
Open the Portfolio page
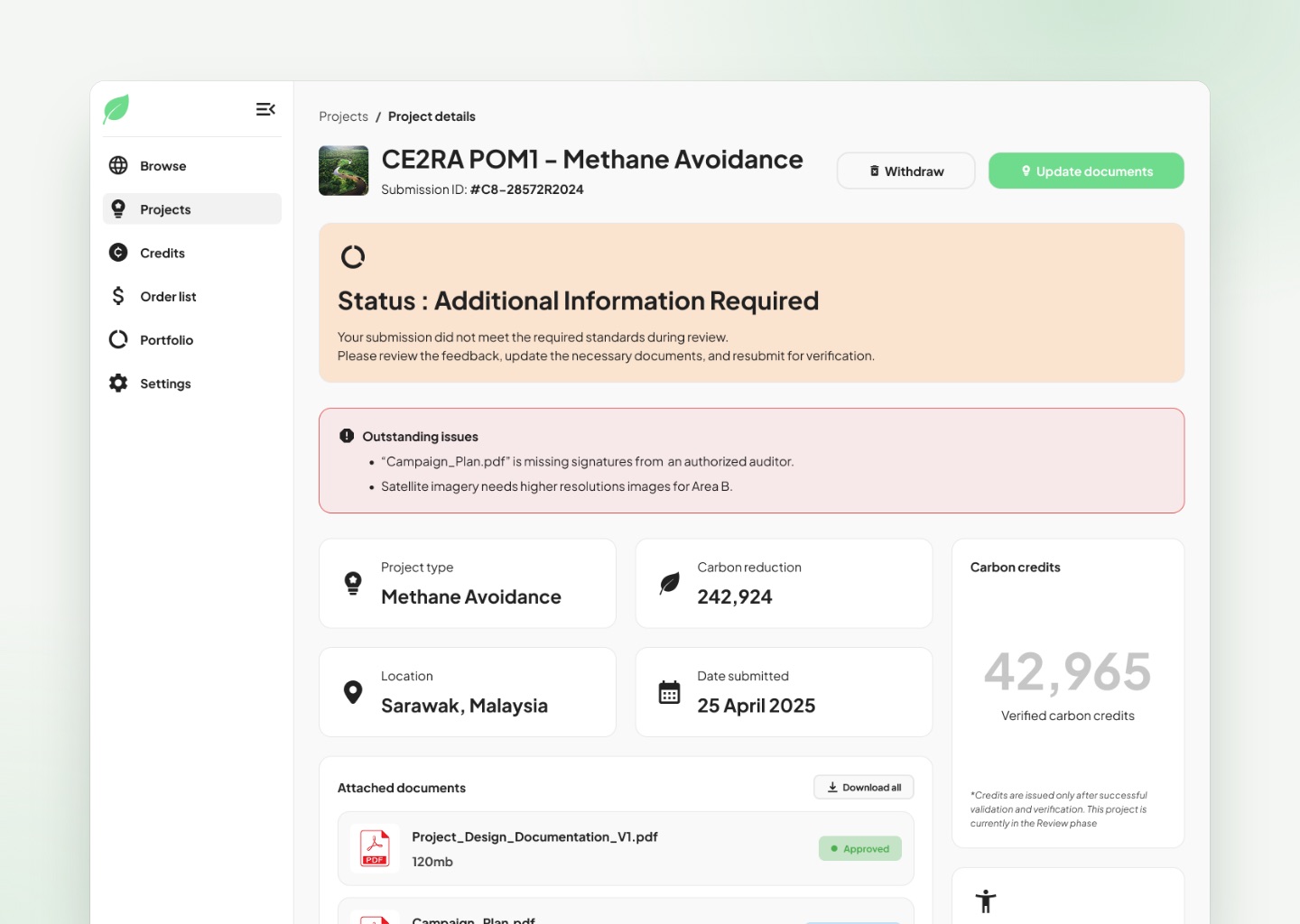click(x=192, y=339)
